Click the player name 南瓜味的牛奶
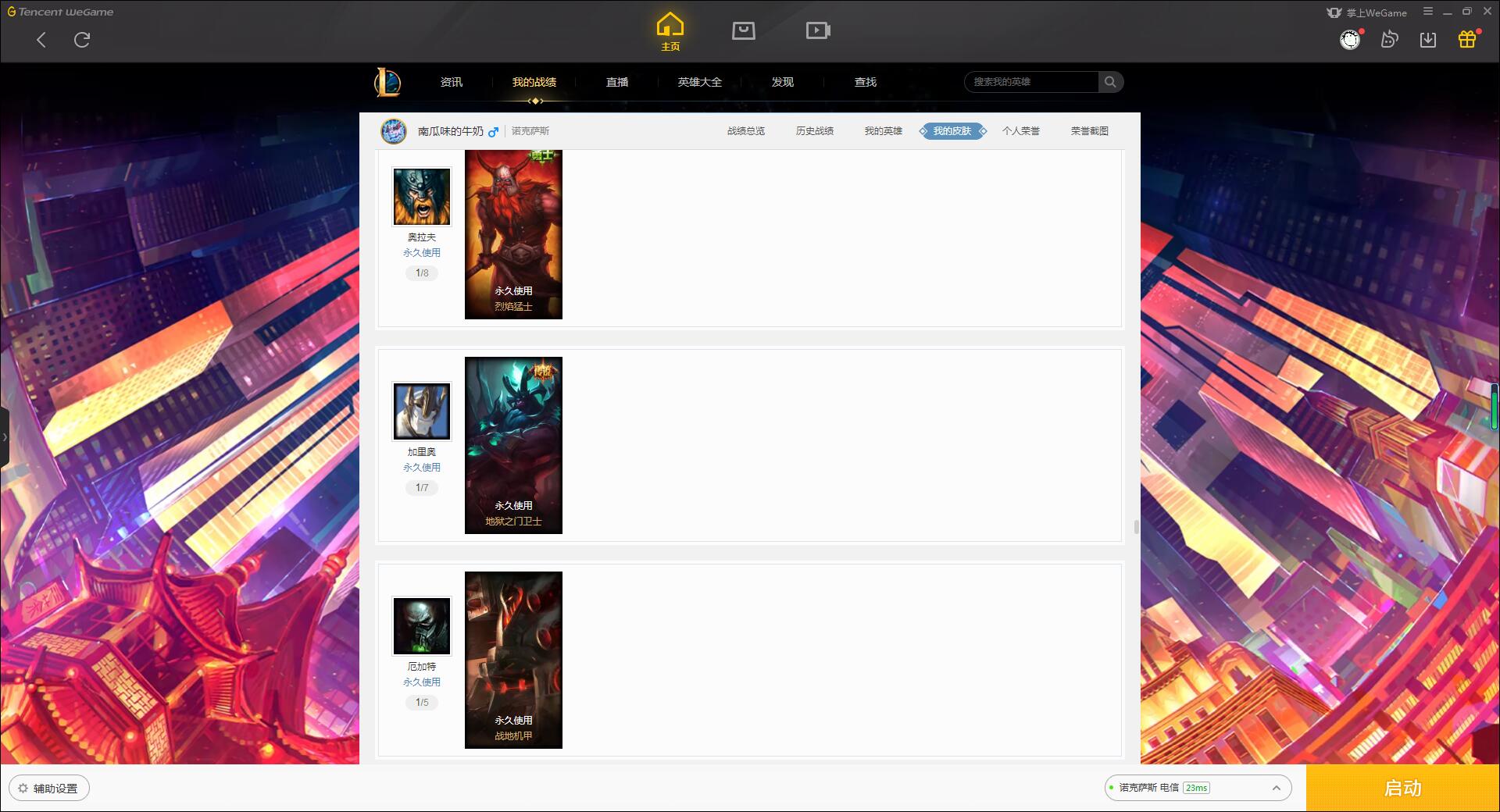 (451, 131)
